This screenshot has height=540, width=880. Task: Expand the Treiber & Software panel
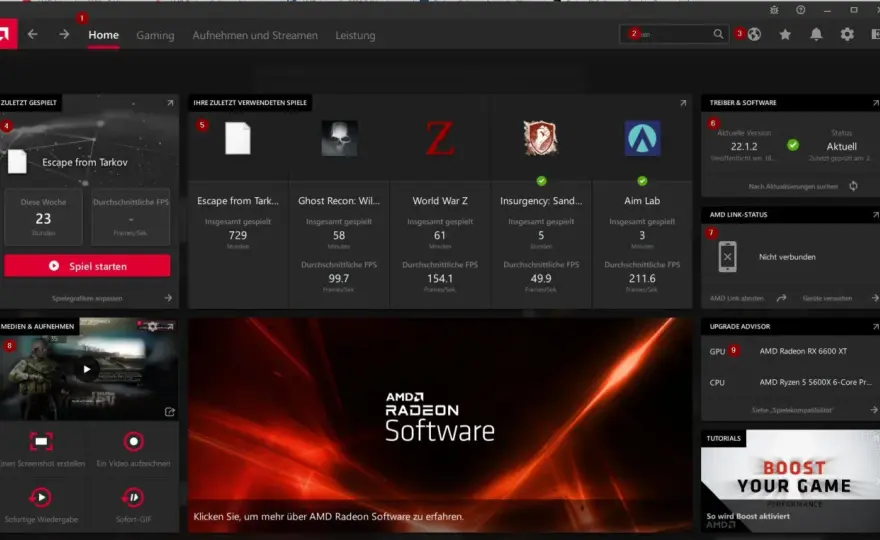point(875,103)
